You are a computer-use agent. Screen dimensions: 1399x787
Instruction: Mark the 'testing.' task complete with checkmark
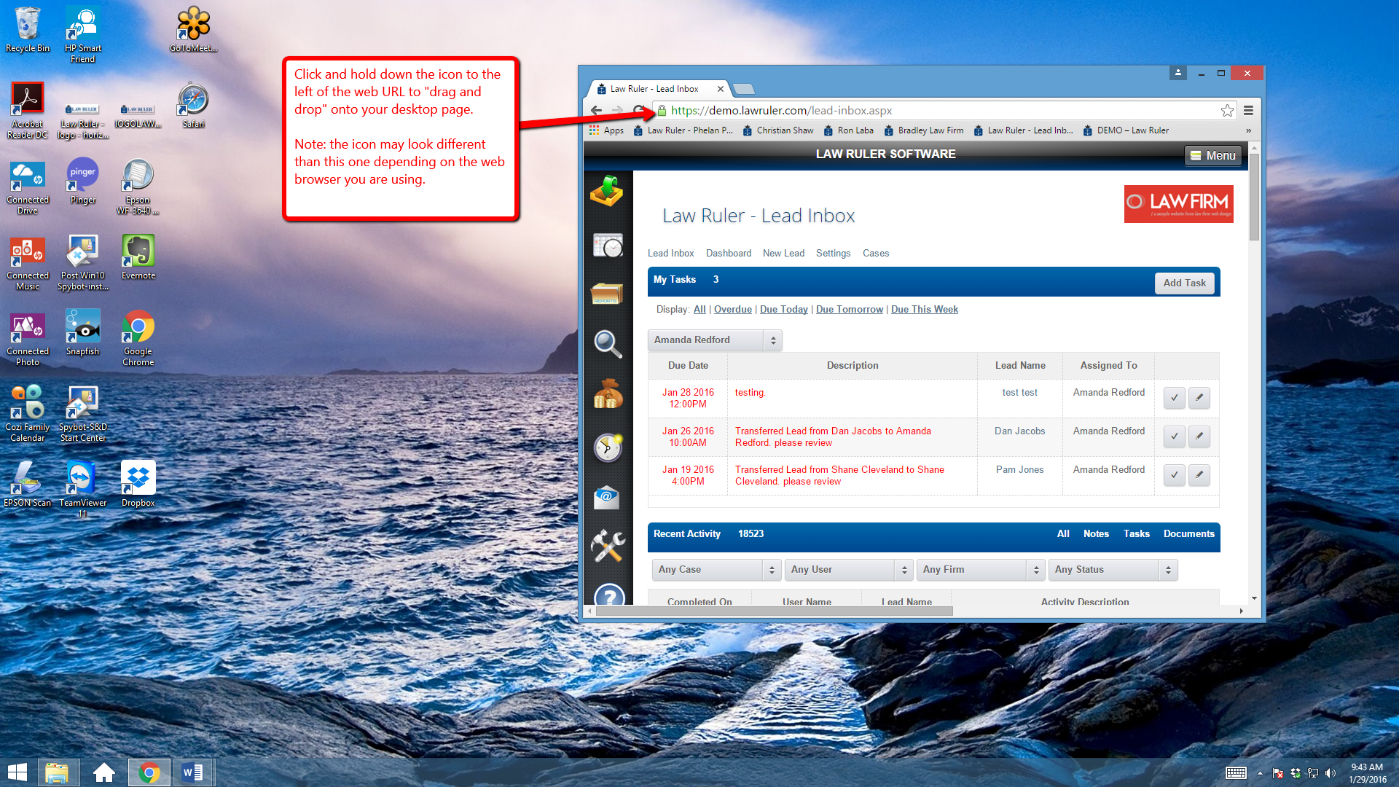(1174, 399)
